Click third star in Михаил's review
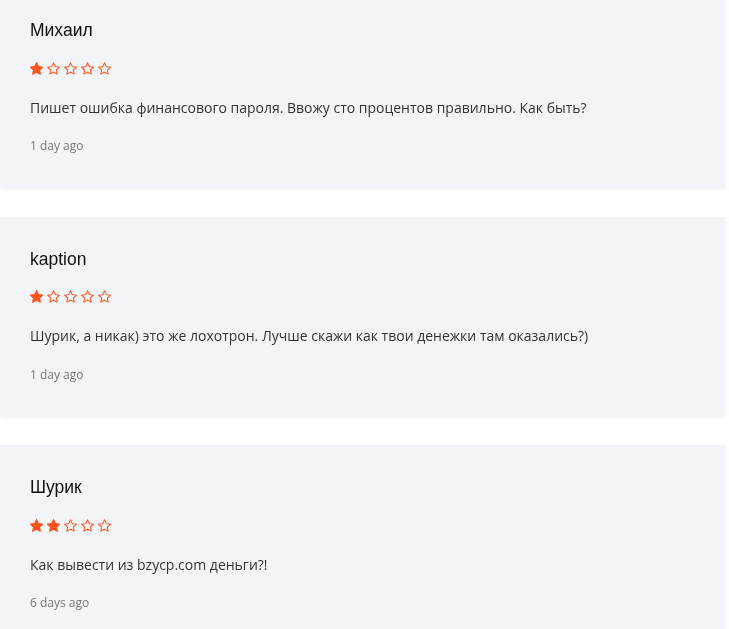 pos(71,69)
